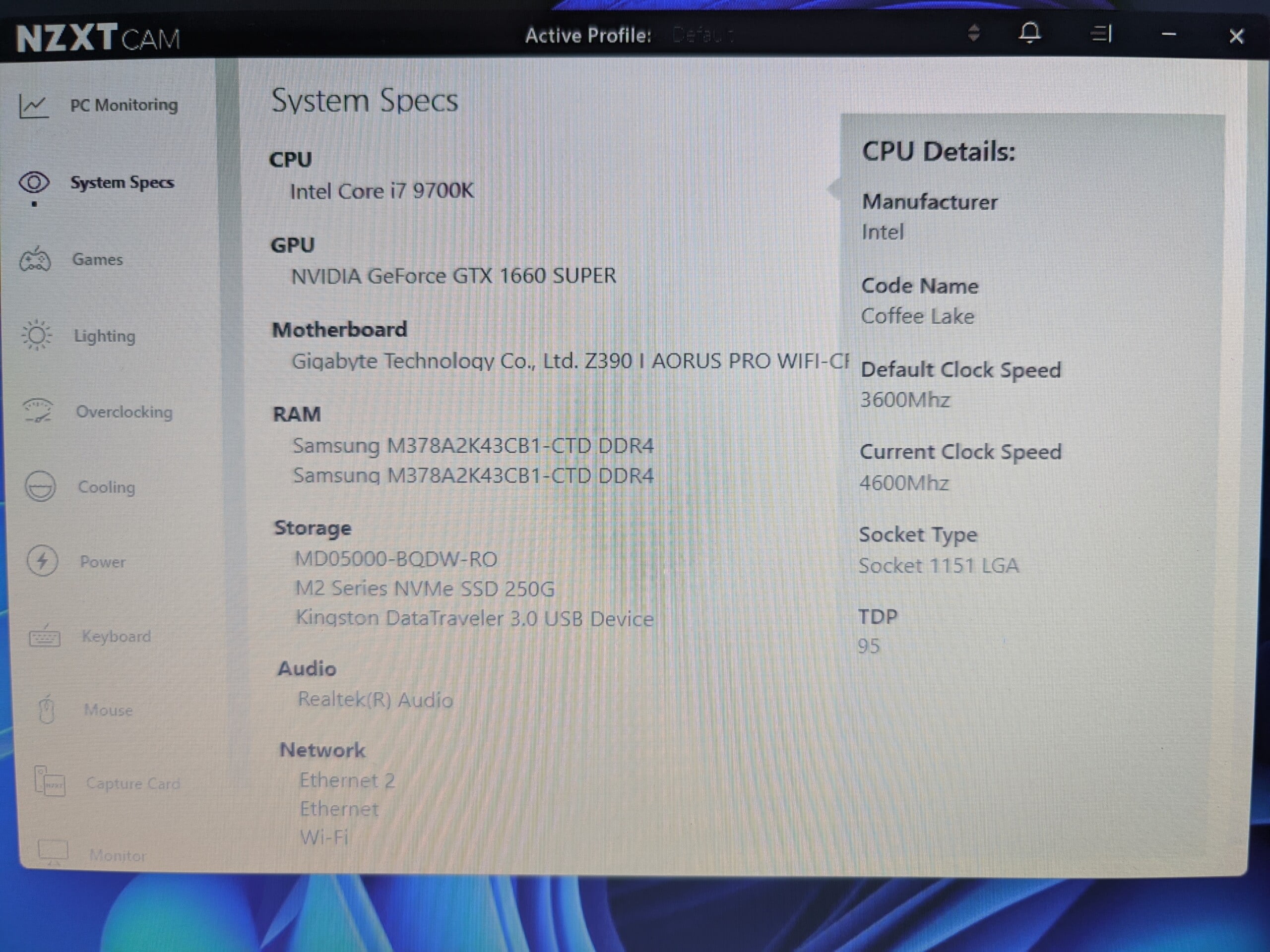This screenshot has height=952, width=1270.
Task: Click the System Specs page heading
Action: 365,101
